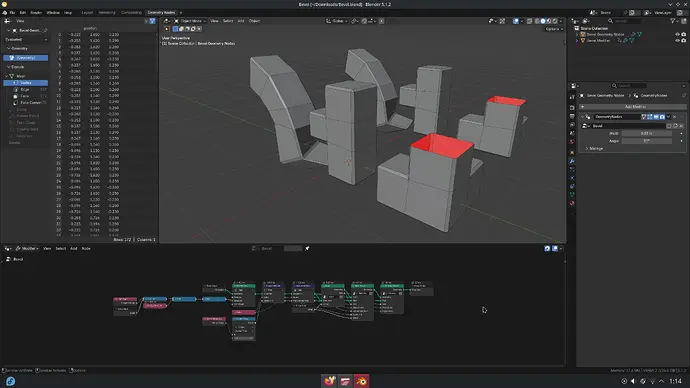Disable Bevel Modifier object in renders
Image resolution: width=690 pixels, height=388 pixels.
tap(683, 40)
